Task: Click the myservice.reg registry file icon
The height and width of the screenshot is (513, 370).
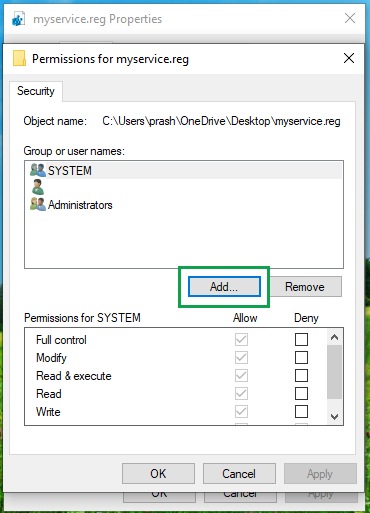Action: tap(18, 19)
